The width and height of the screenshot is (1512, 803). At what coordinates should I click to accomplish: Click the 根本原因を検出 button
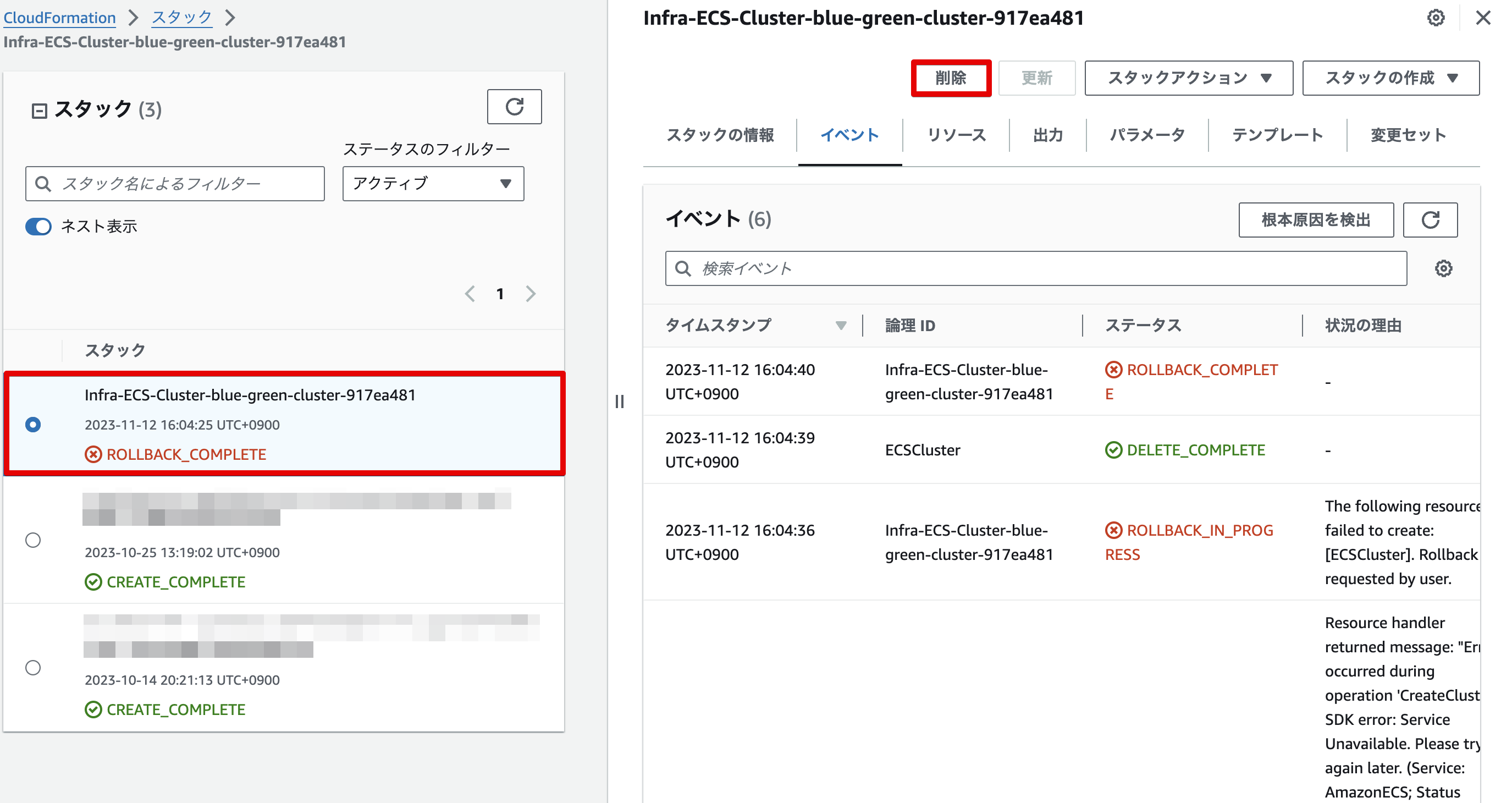pos(1315,220)
